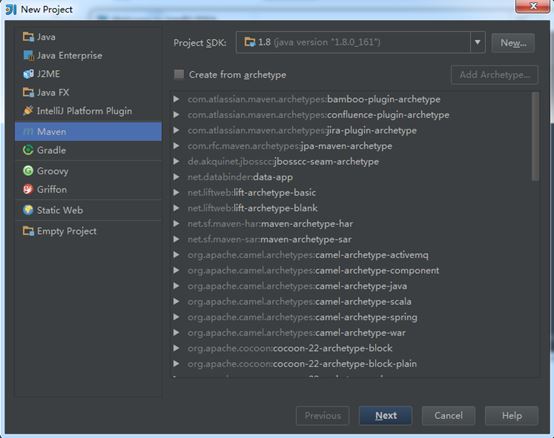Click the Next button
This screenshot has width=554, height=438.
coord(385,415)
